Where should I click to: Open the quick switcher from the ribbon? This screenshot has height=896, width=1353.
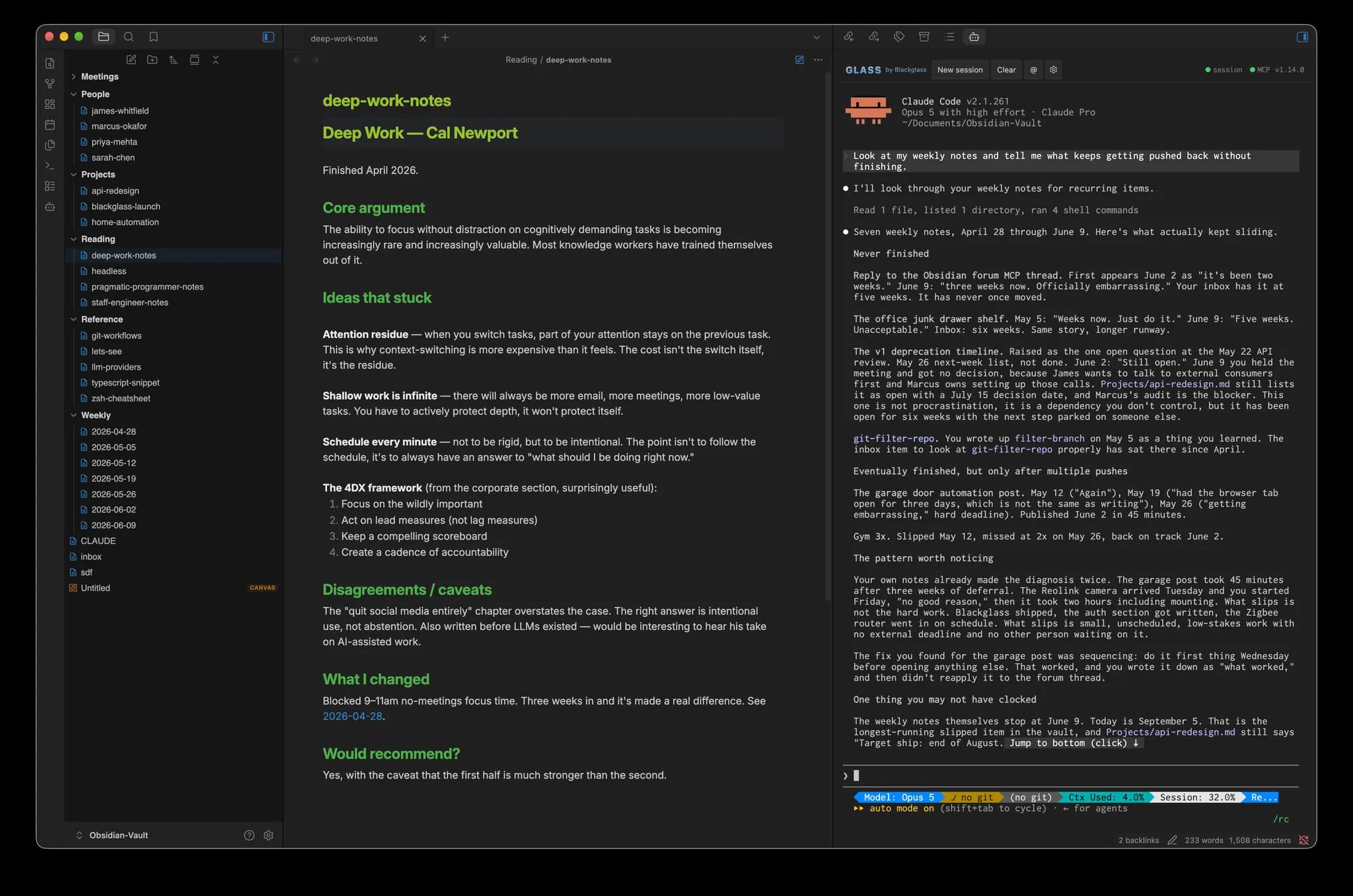click(50, 63)
